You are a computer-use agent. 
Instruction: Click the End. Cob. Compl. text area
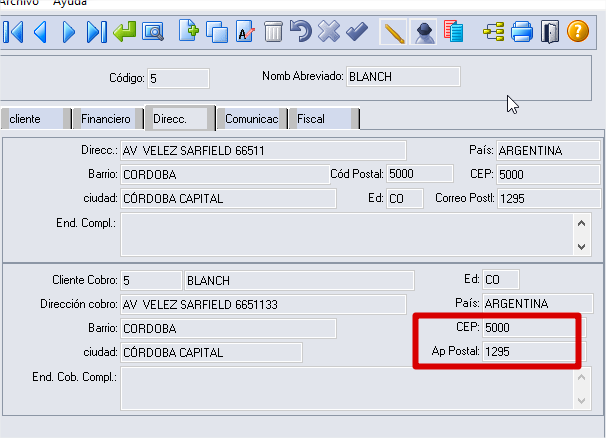coord(347,389)
